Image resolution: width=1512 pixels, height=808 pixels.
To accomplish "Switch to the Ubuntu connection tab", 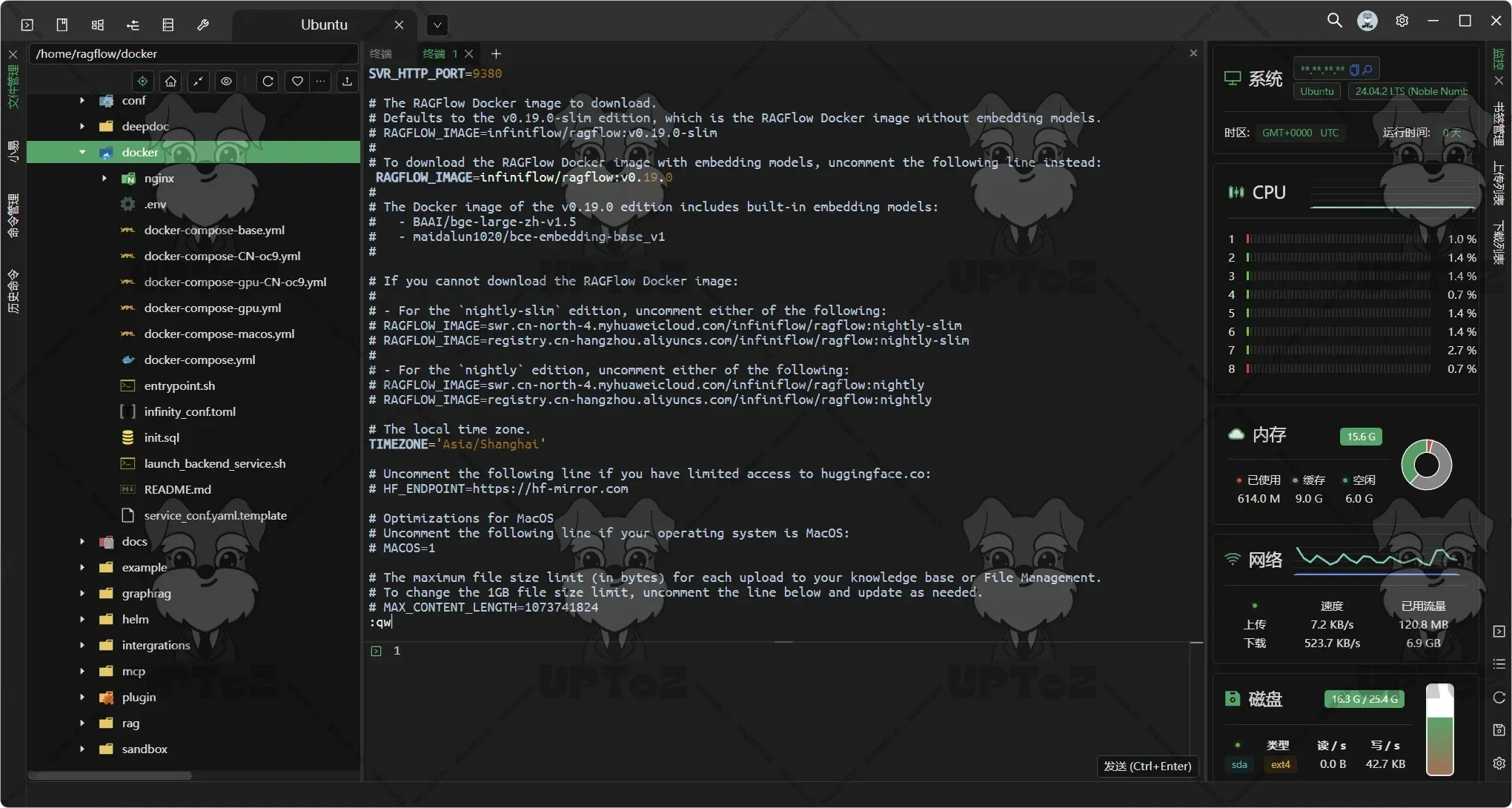I will point(324,24).
